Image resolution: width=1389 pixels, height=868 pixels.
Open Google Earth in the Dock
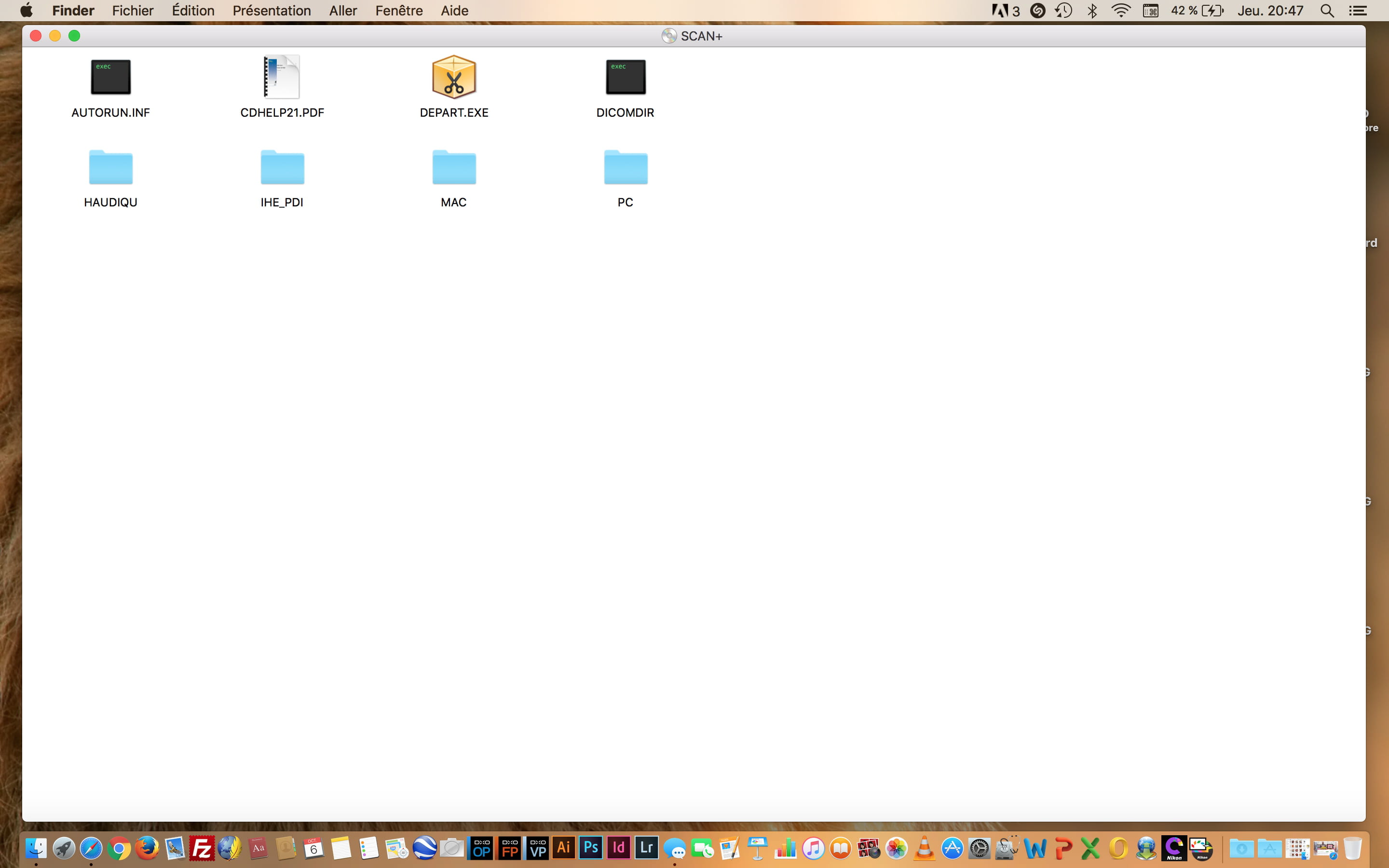click(425, 848)
